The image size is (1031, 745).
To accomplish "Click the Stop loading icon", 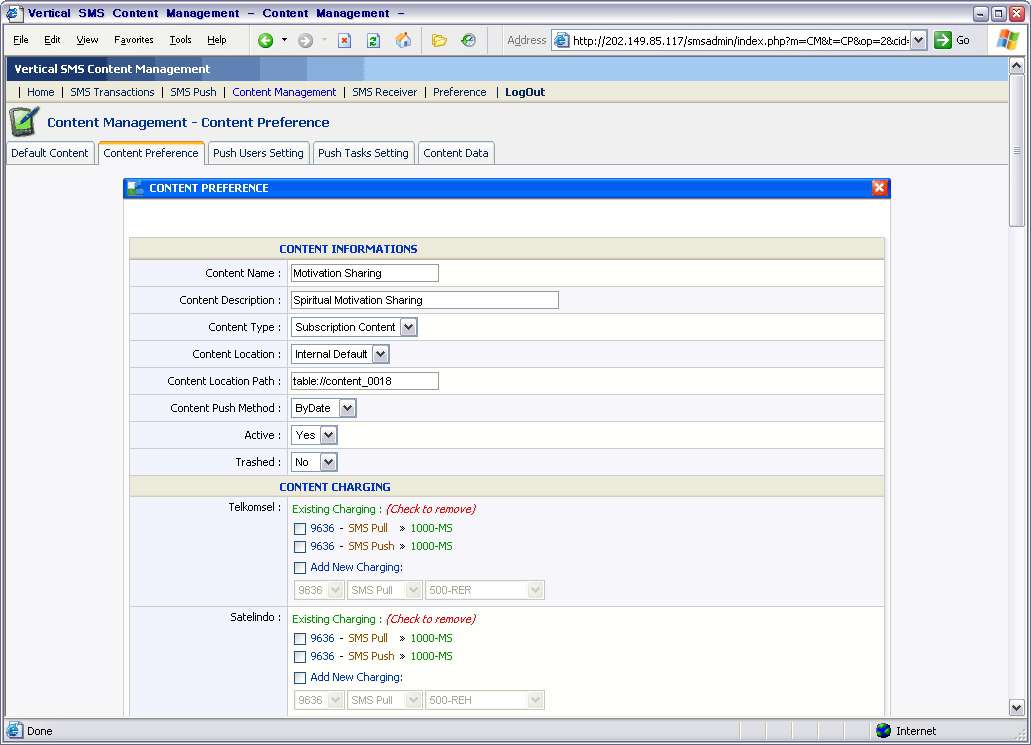I will point(344,40).
